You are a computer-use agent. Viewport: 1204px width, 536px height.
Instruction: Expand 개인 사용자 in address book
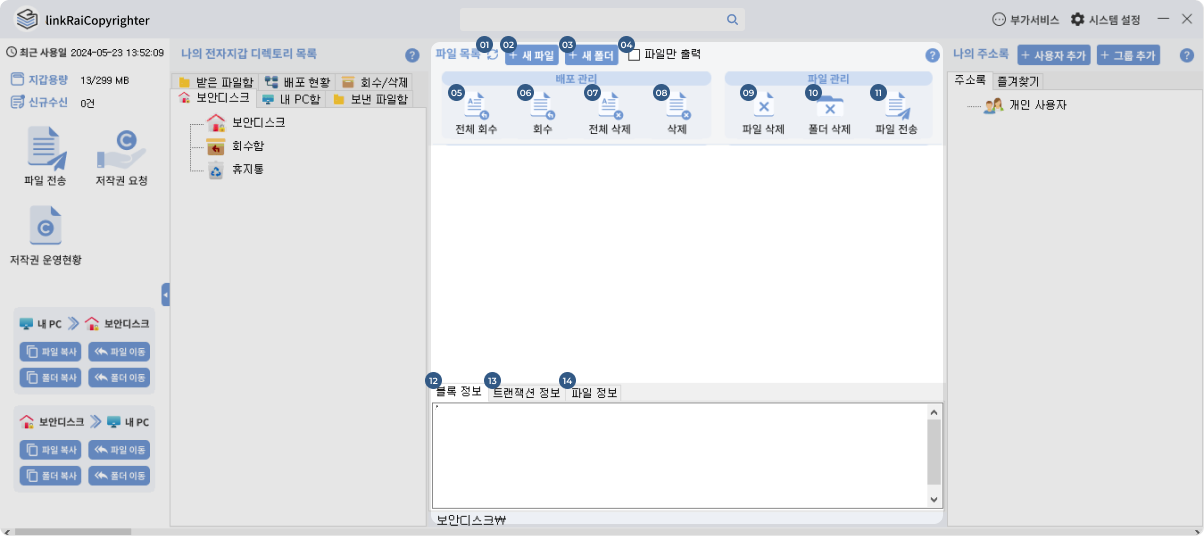click(x=1025, y=105)
